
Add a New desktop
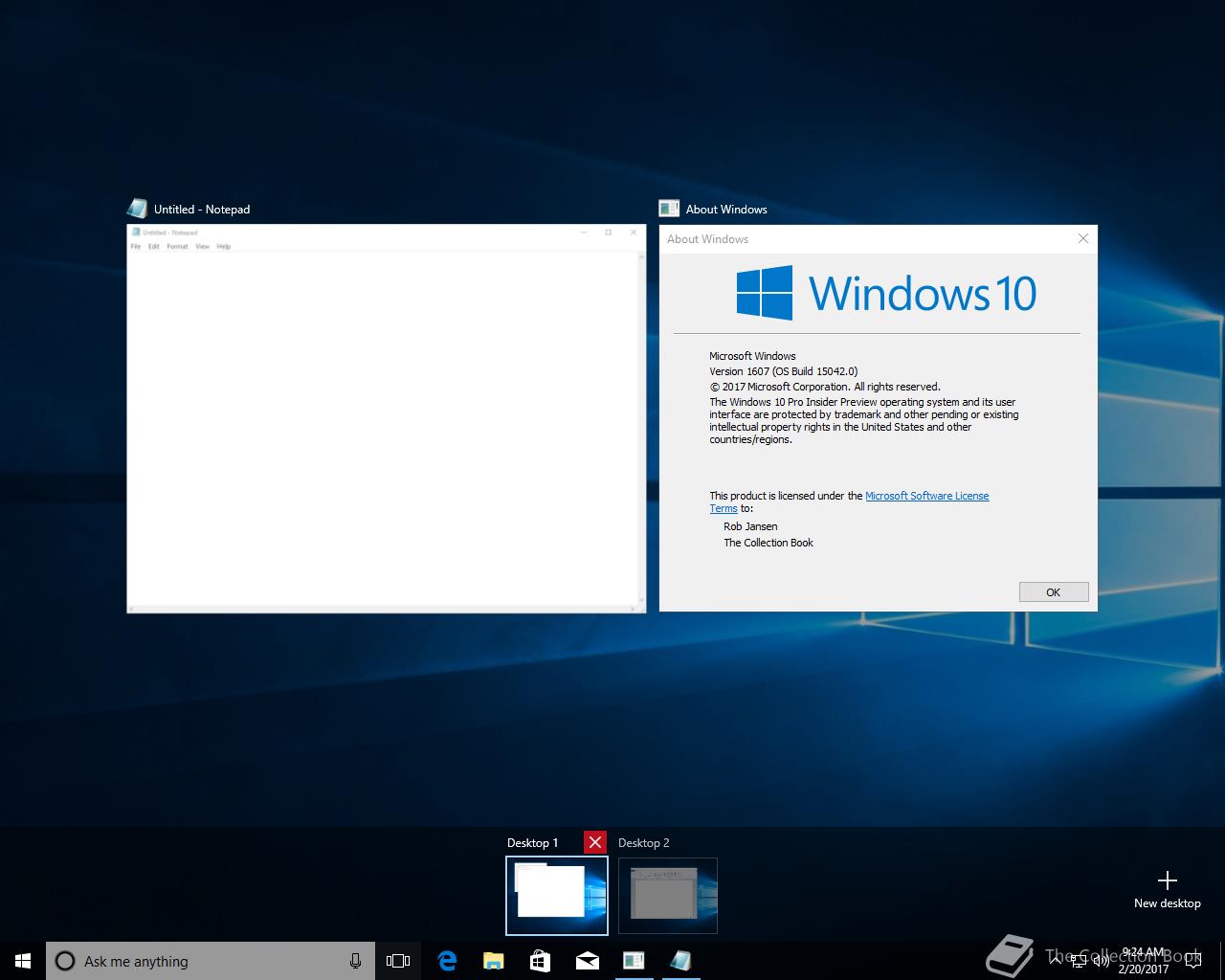(1167, 889)
